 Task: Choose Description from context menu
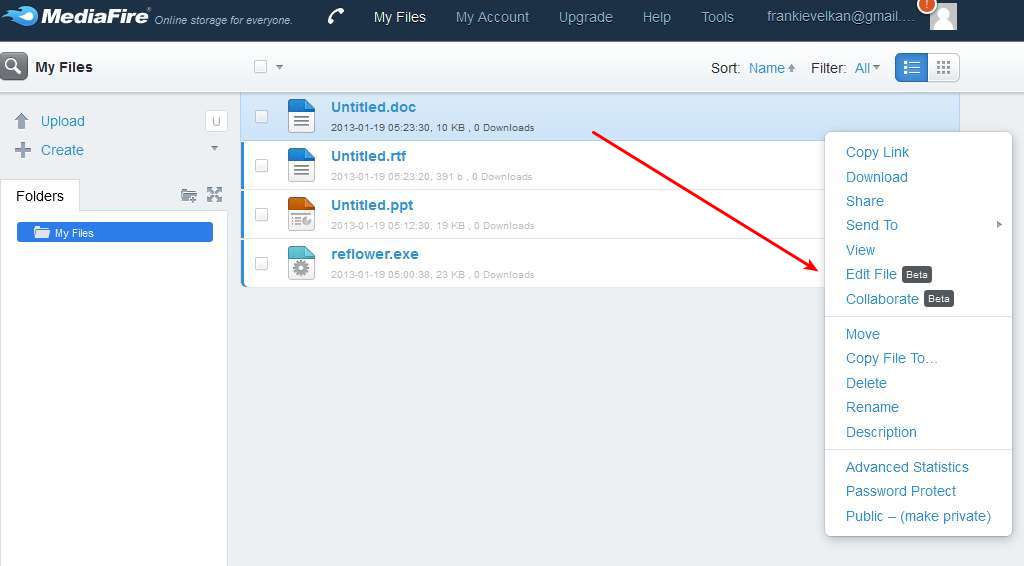tap(881, 432)
